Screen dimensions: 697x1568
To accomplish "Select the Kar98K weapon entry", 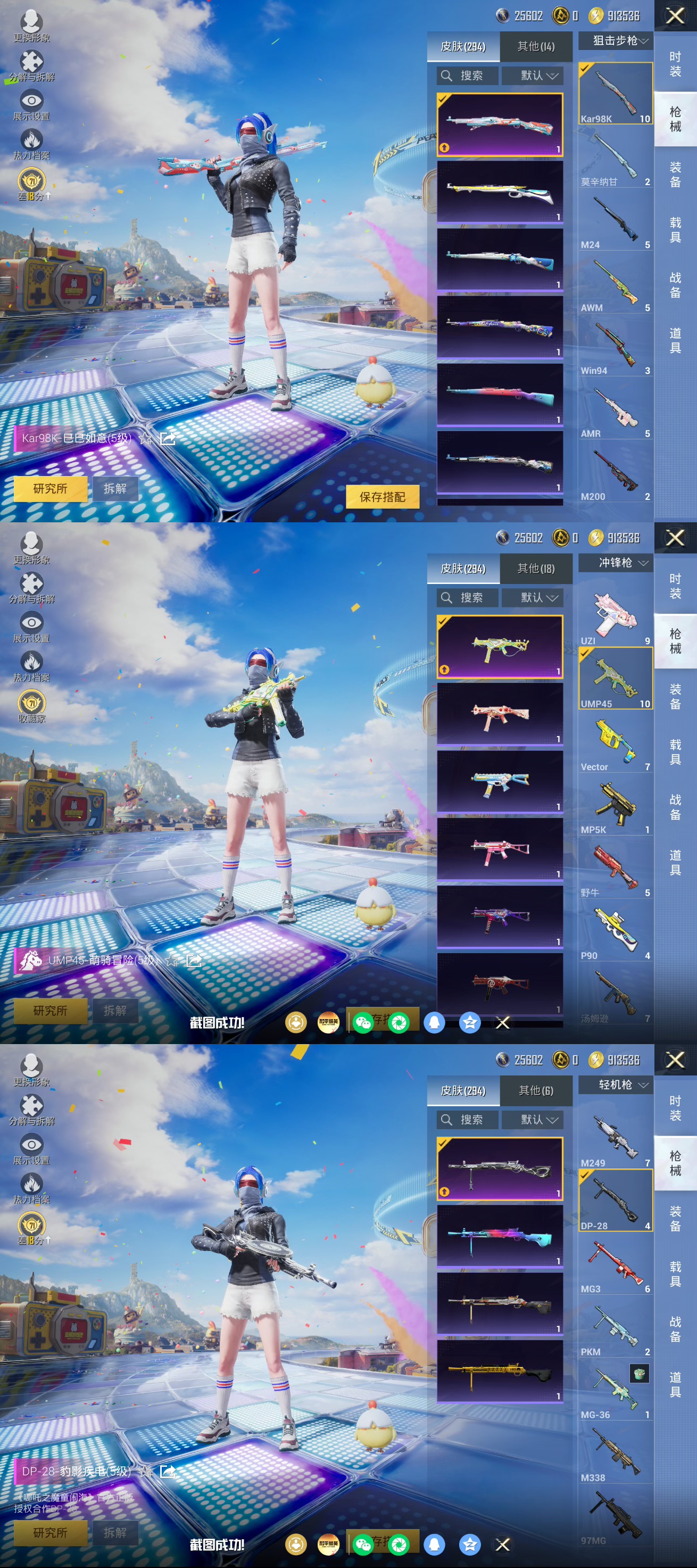I will (616, 93).
